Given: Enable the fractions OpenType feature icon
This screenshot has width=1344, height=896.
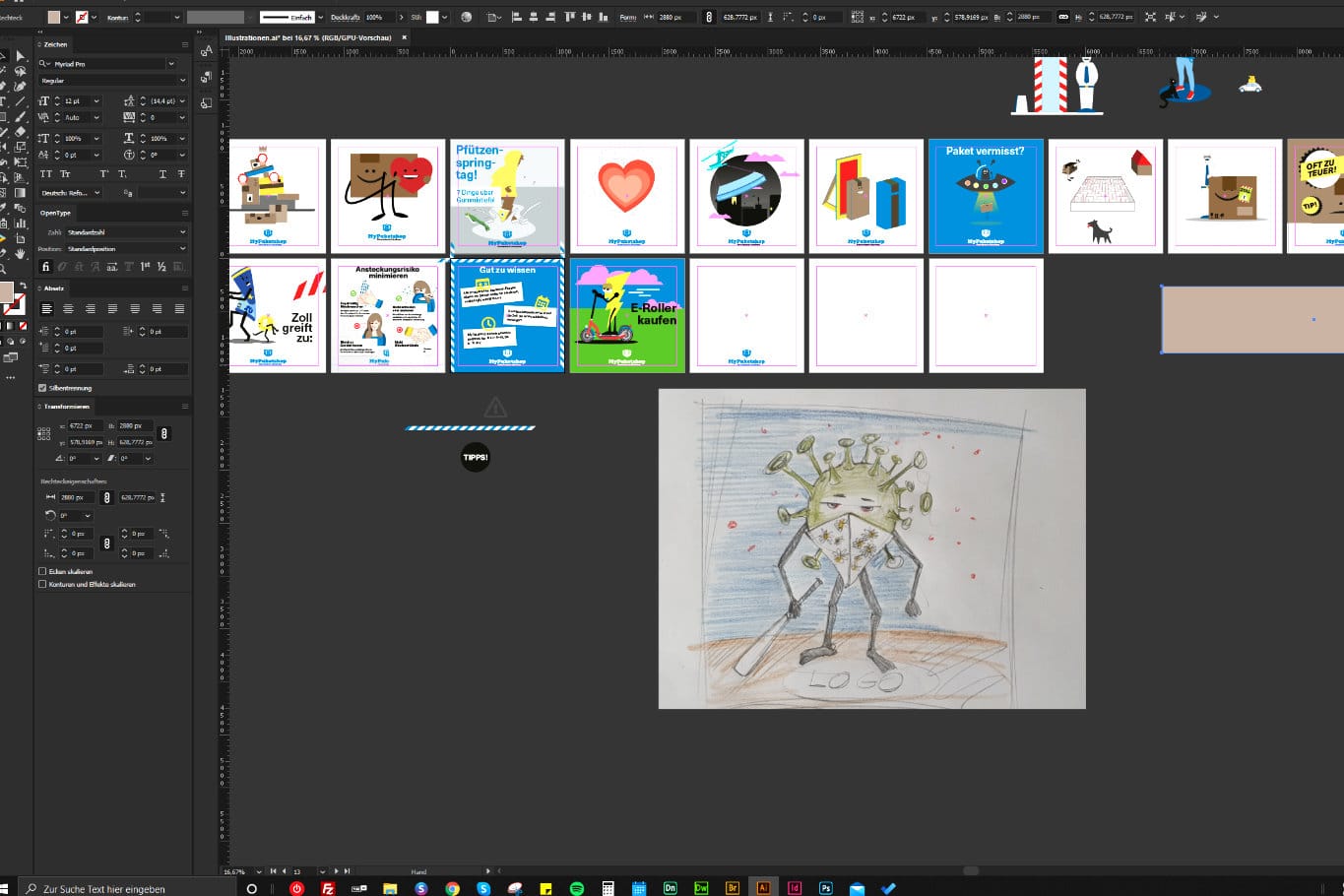Looking at the screenshot, I should click(x=161, y=267).
